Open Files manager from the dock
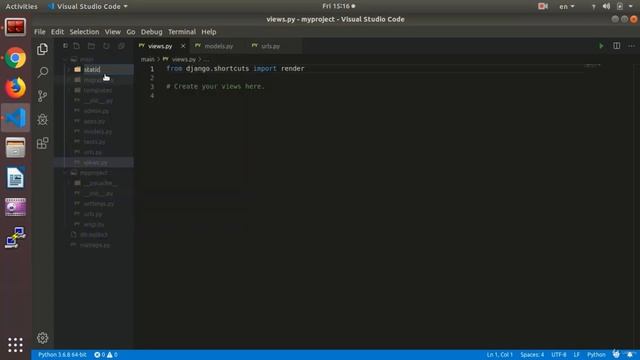Image resolution: width=640 pixels, height=360 pixels. pos(16,148)
